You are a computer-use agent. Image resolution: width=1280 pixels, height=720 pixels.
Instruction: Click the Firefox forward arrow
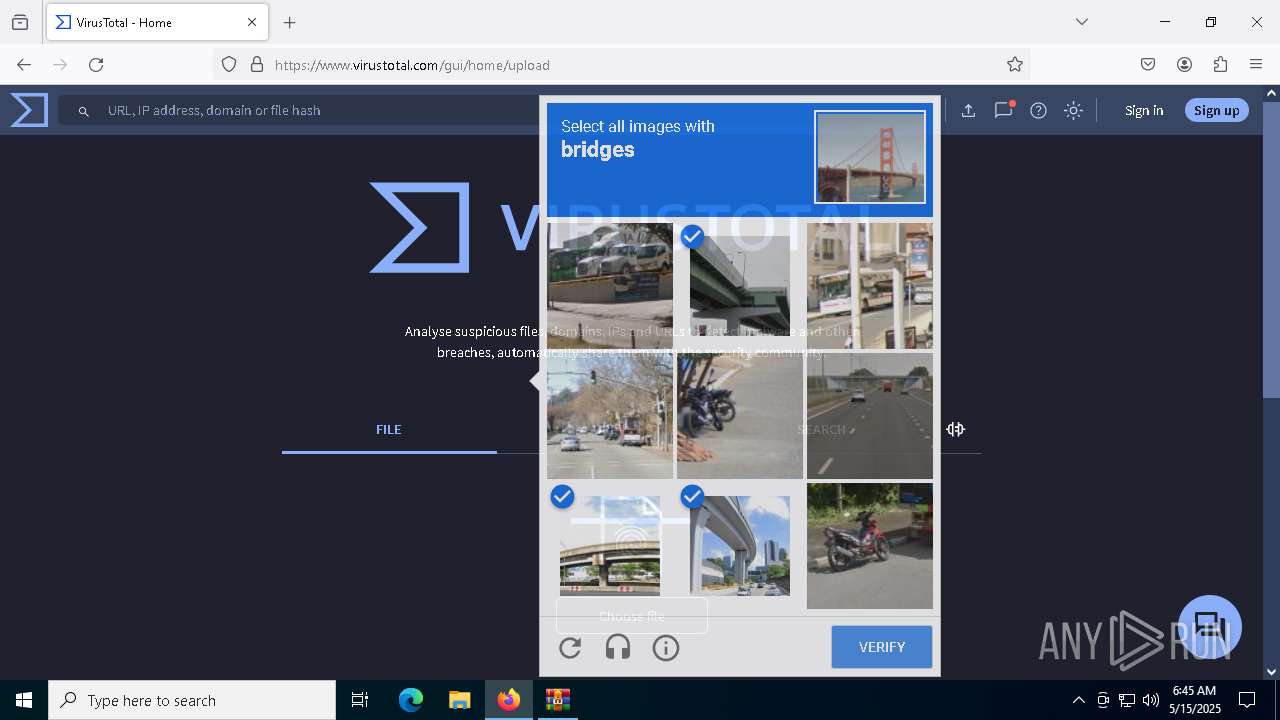(x=60, y=65)
